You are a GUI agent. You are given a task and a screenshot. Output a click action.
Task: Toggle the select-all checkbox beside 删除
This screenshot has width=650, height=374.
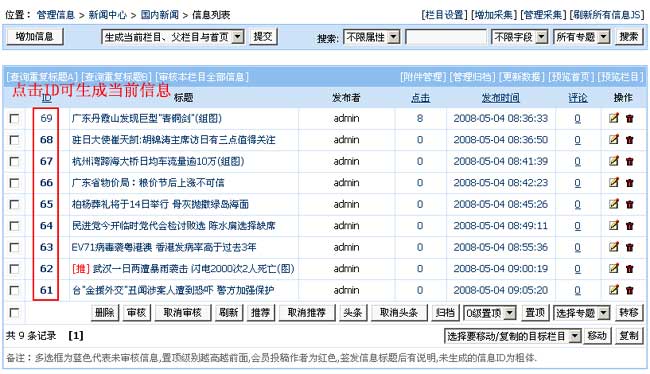(x=14, y=313)
